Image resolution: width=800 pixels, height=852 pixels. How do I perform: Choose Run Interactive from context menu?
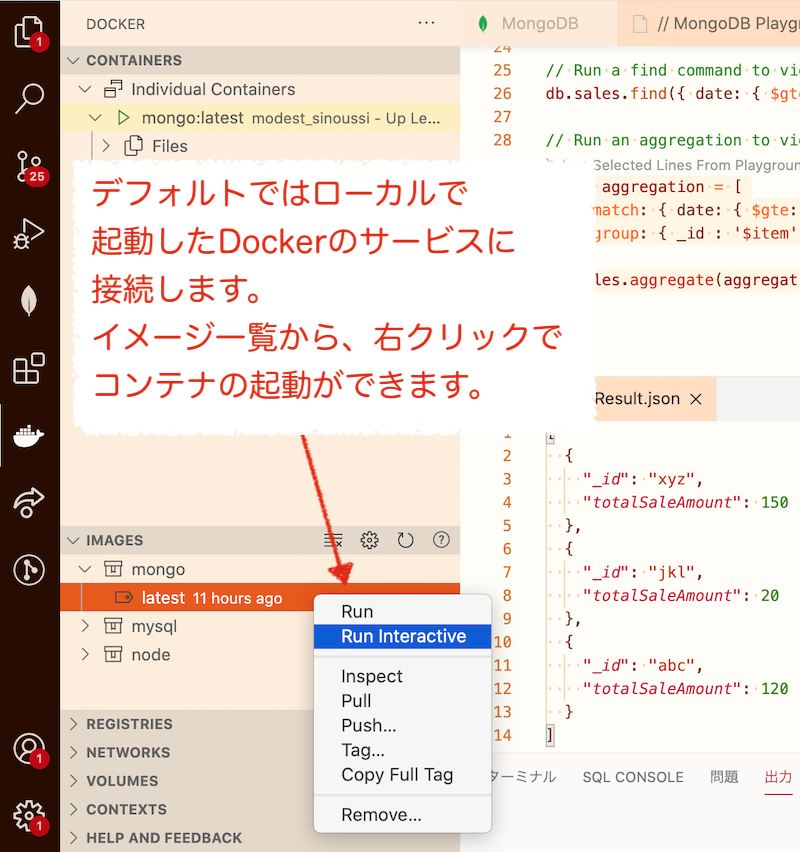tap(403, 636)
